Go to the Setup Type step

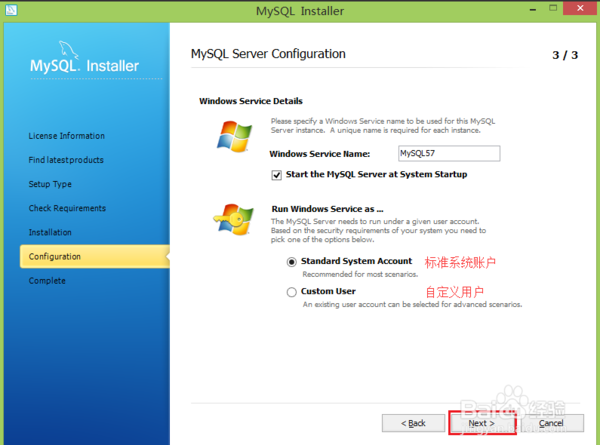coord(50,184)
